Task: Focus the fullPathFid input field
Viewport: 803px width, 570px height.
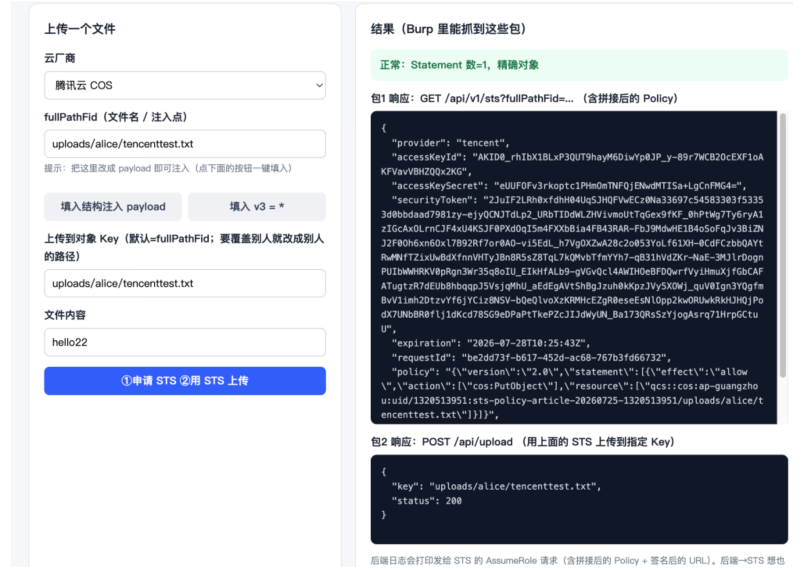Action: pyautogui.click(x=185, y=144)
